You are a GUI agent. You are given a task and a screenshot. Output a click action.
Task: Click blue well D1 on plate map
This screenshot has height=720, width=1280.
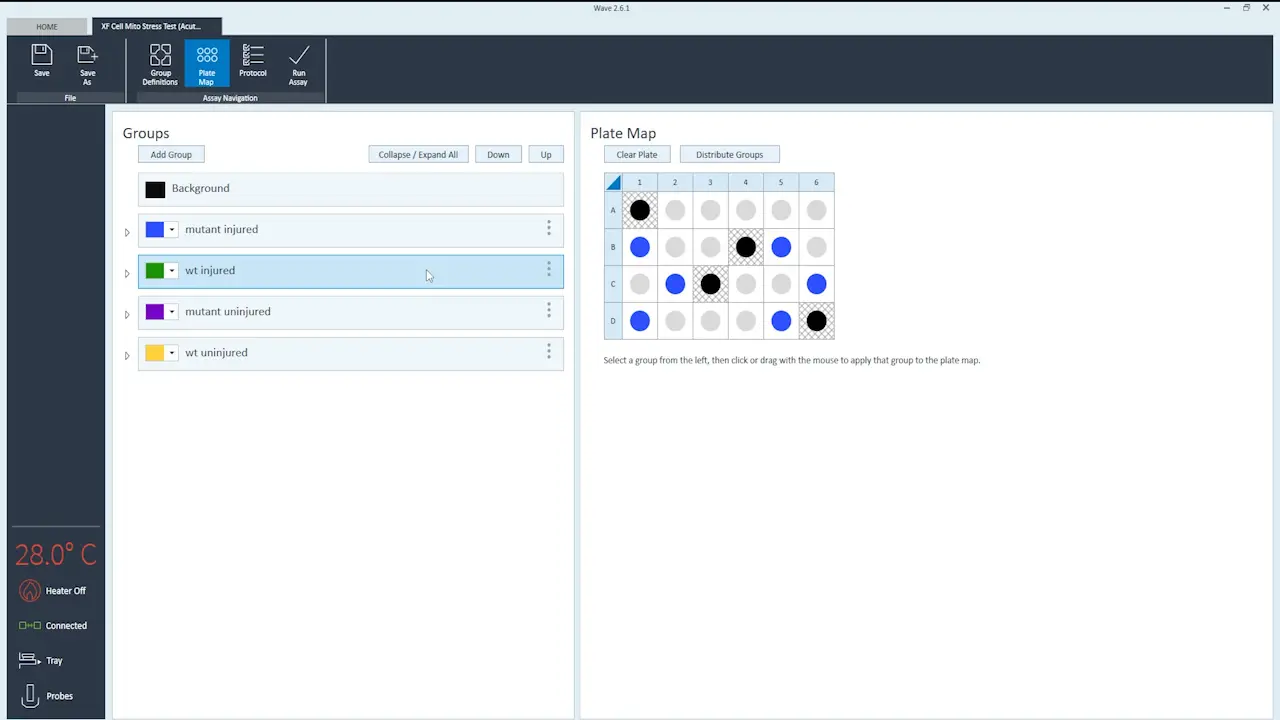[640, 321]
